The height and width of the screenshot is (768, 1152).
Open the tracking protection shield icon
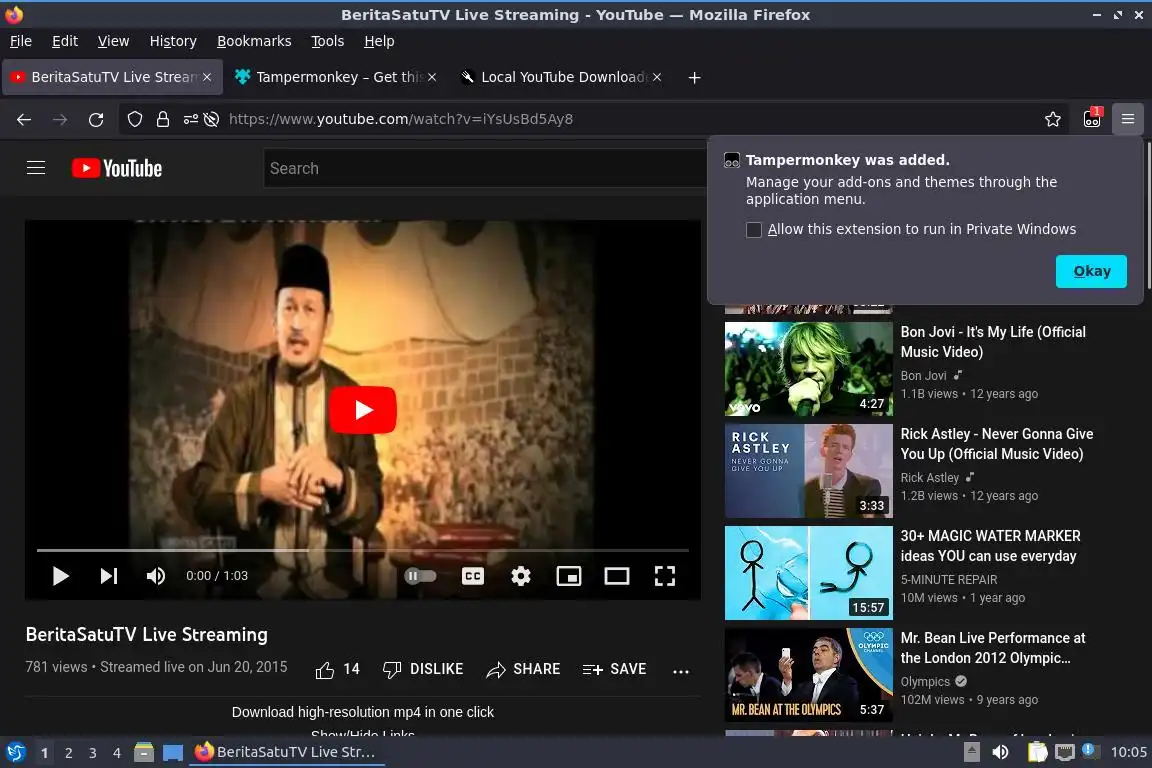point(134,119)
